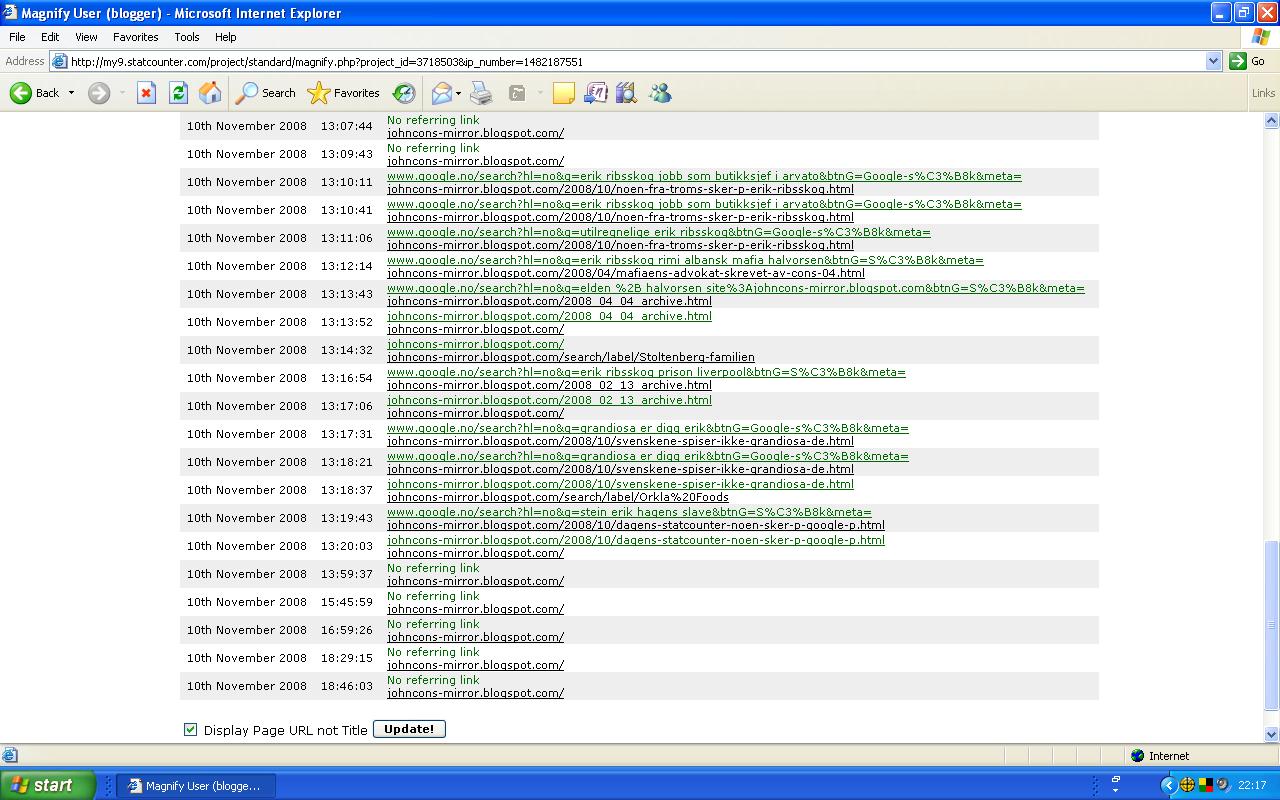Click the Send to OneNote toolbar icon

tap(595, 93)
